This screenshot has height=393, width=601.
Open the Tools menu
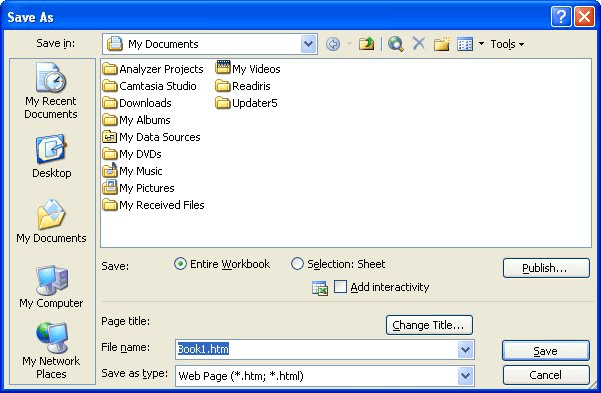507,44
